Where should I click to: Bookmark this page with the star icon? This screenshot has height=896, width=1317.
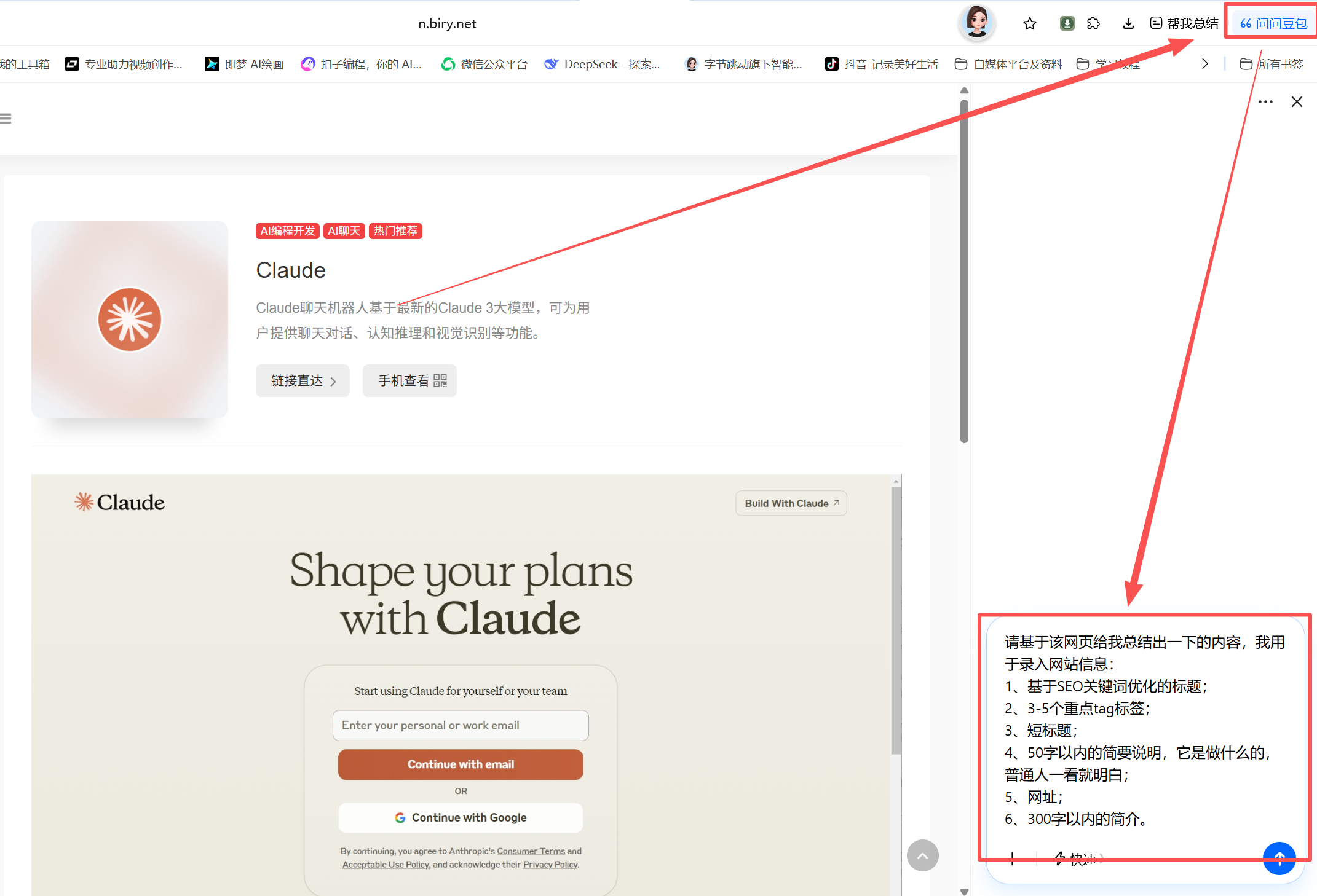click(x=1030, y=23)
